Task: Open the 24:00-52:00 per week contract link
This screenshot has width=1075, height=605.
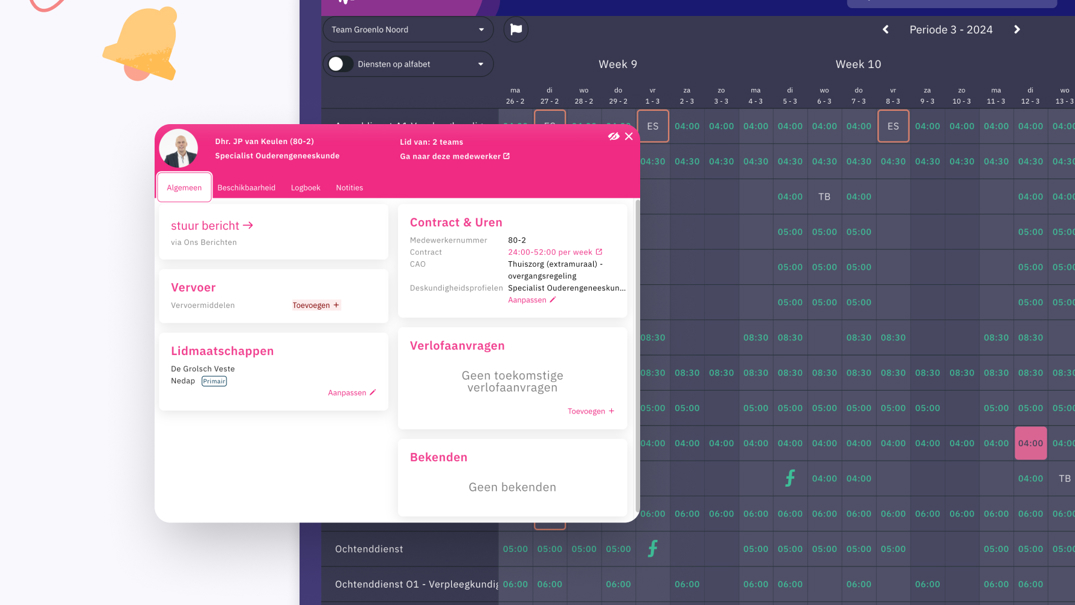Action: tap(555, 252)
